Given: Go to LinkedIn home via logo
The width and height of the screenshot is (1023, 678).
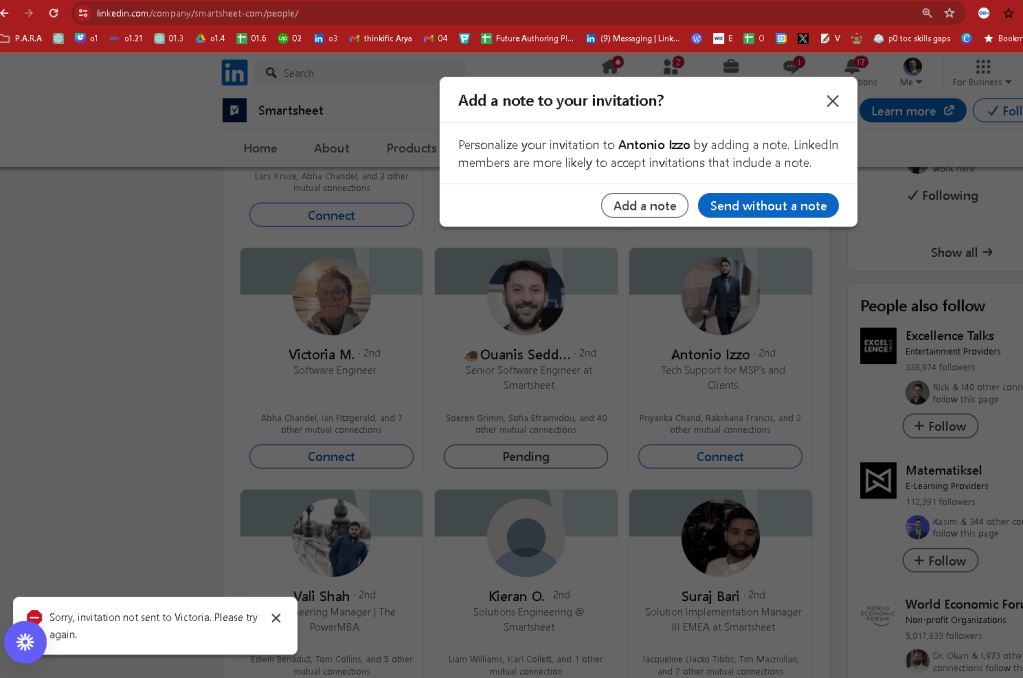Looking at the screenshot, I should (234, 72).
